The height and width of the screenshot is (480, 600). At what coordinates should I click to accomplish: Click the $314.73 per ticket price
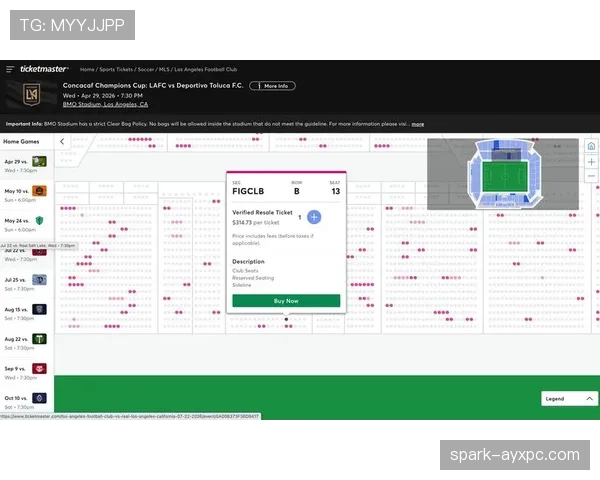[256, 222]
